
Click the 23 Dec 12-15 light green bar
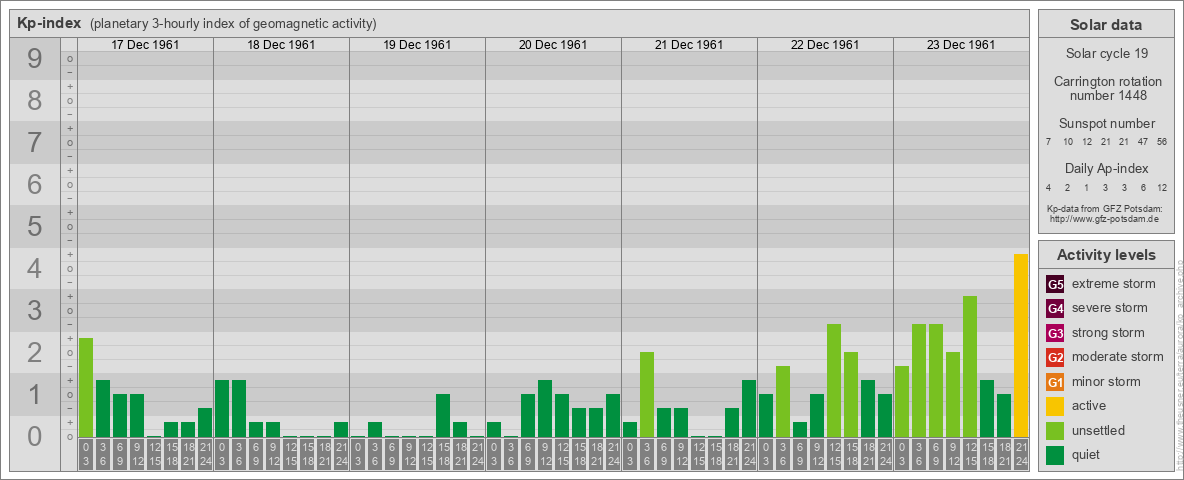(x=970, y=367)
